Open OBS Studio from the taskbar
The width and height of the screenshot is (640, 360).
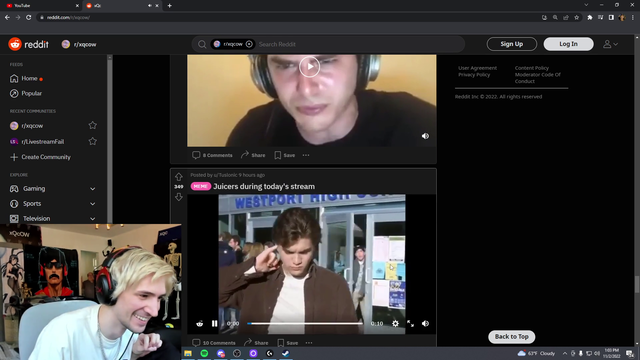tap(237, 353)
